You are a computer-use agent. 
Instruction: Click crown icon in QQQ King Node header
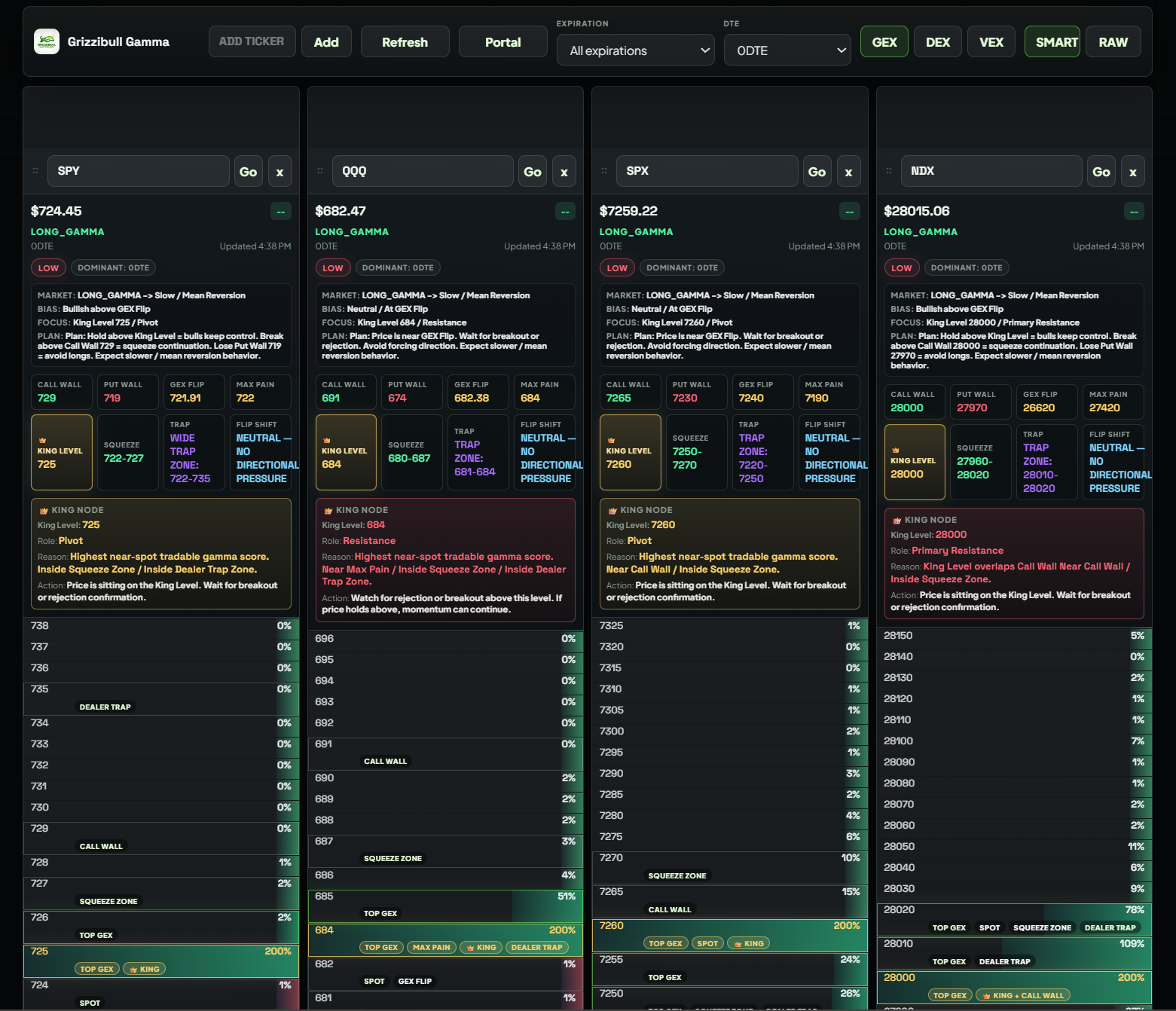tap(328, 511)
